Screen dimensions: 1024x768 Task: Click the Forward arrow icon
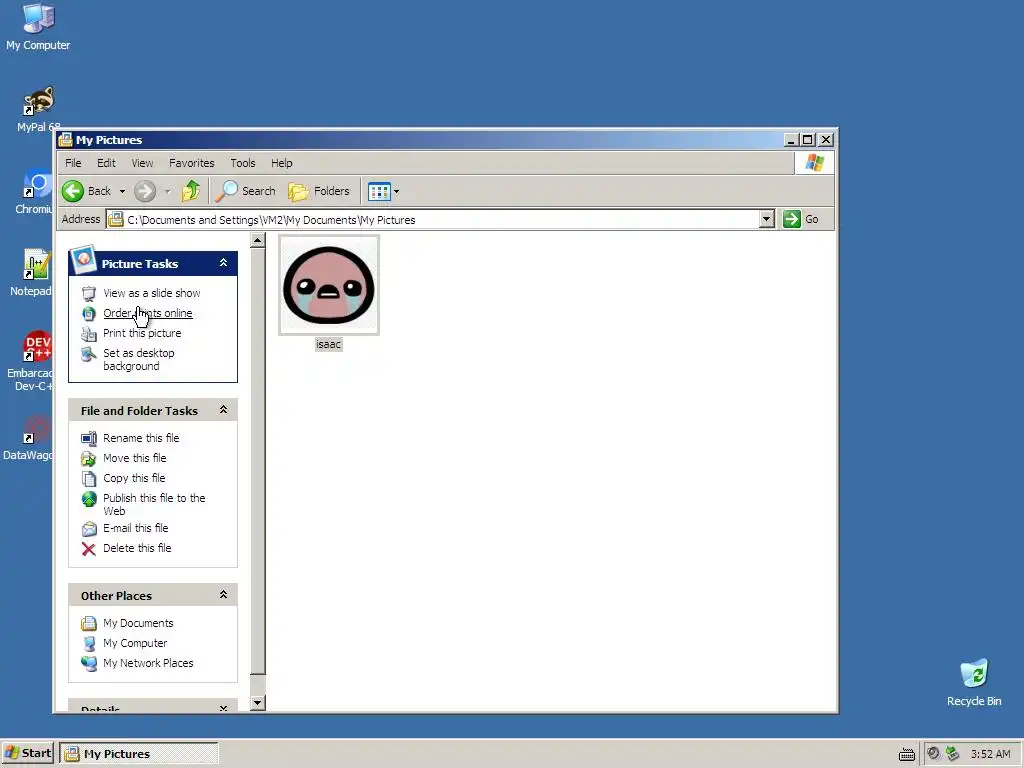(145, 191)
